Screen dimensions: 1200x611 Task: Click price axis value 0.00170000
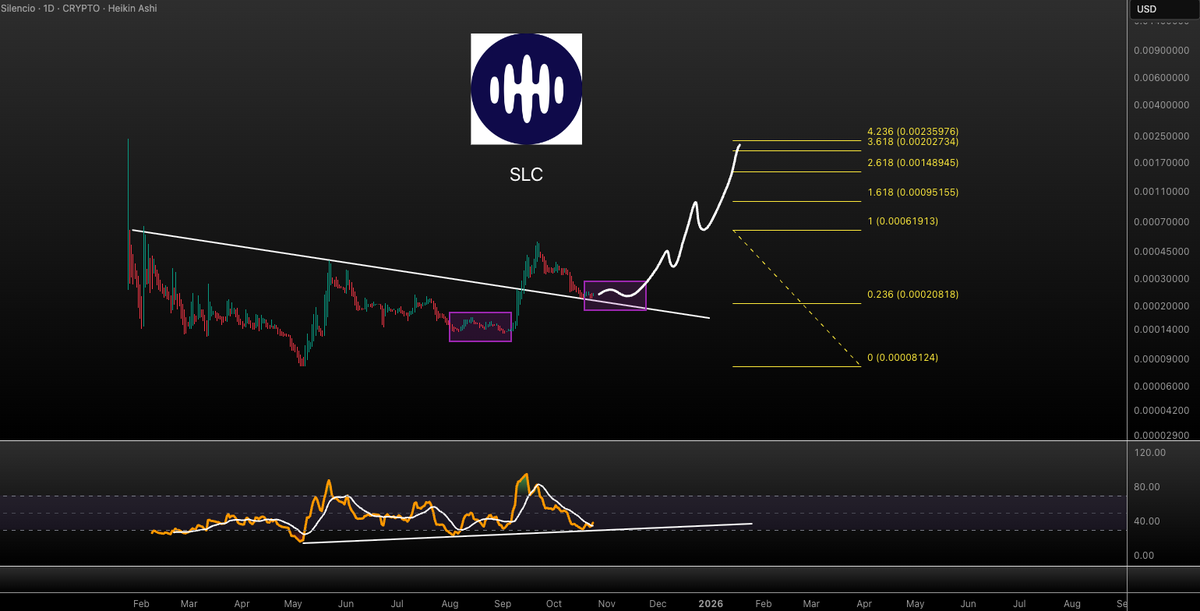pyautogui.click(x=1162, y=162)
